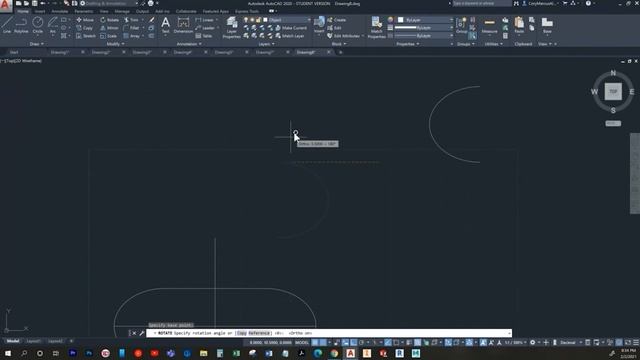Click the TOP face of ViewCube
This screenshot has width=640, height=360.
point(613,91)
